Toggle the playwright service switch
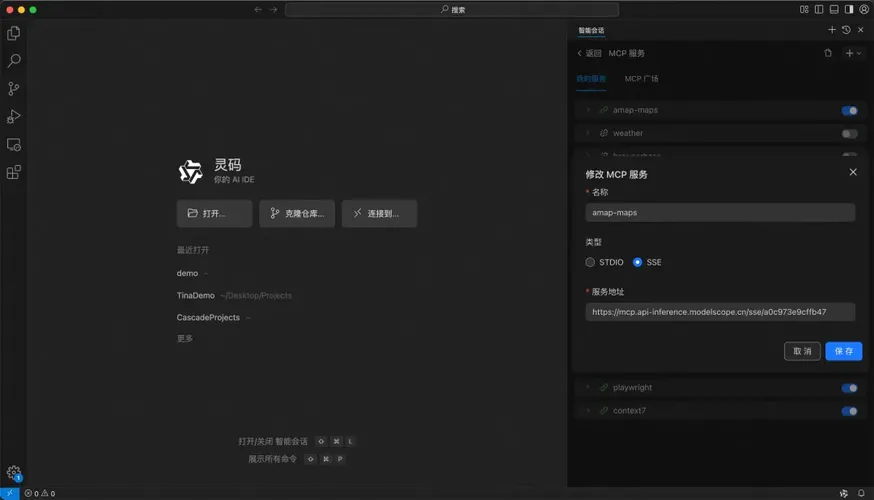This screenshot has width=874, height=500. 849,388
